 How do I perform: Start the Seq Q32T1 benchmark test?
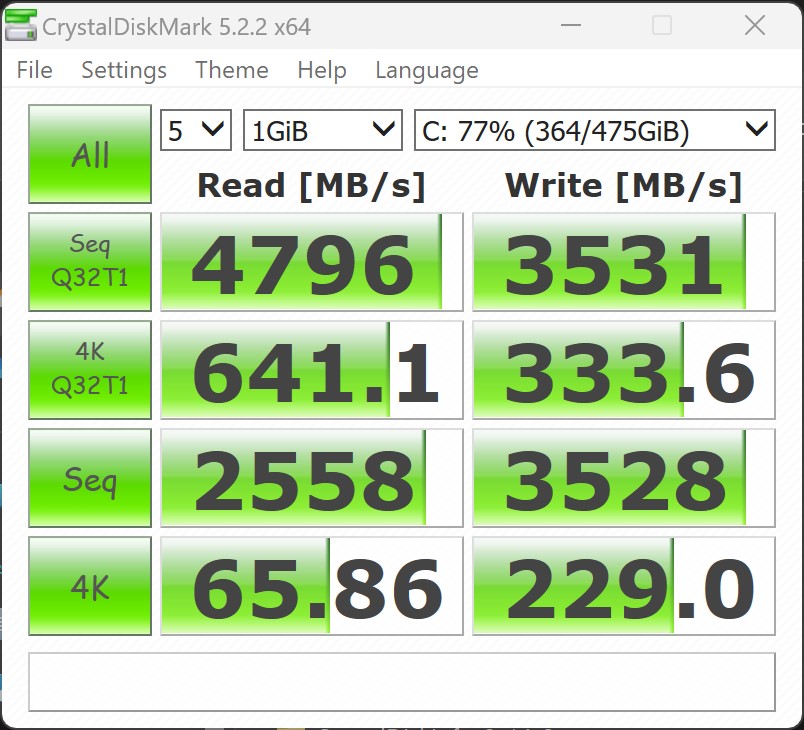90,261
